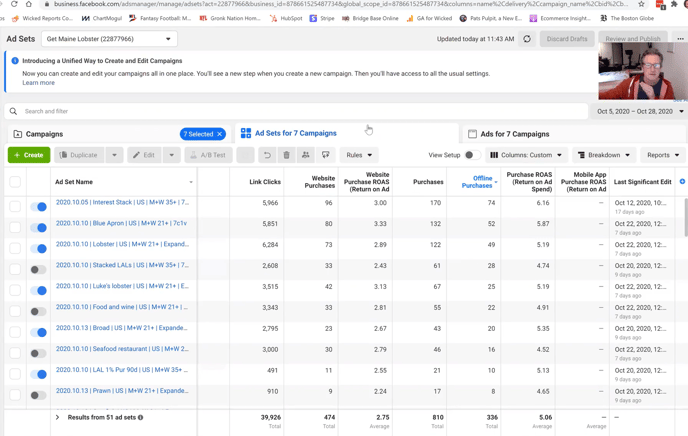The image size is (688, 436).
Task: Click the preview comment icon in toolbar
Action: [325, 155]
